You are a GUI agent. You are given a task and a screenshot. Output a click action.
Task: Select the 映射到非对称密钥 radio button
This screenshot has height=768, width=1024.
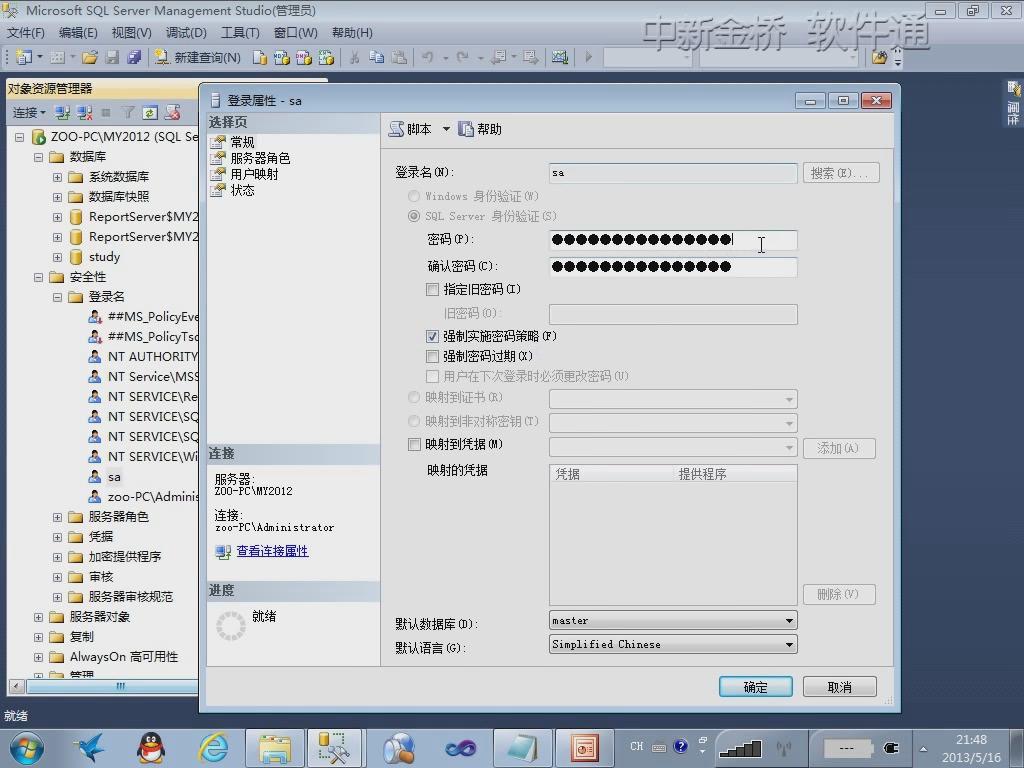(413, 421)
